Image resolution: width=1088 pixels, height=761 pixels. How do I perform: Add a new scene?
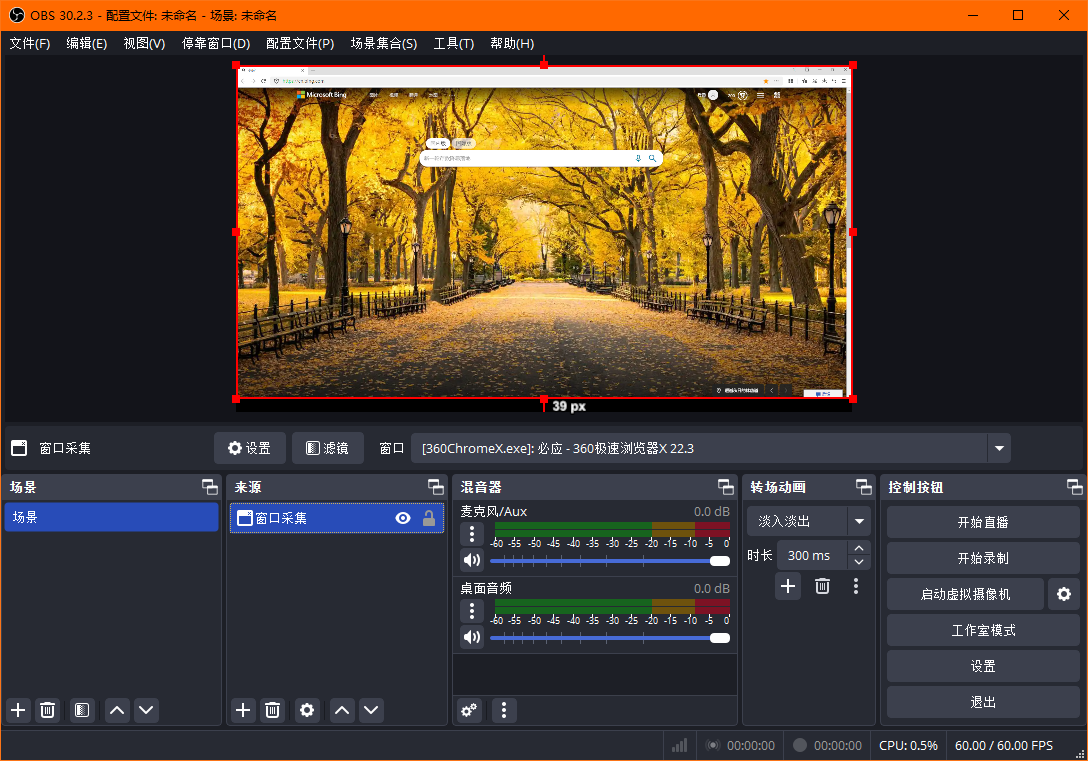tap(17, 710)
